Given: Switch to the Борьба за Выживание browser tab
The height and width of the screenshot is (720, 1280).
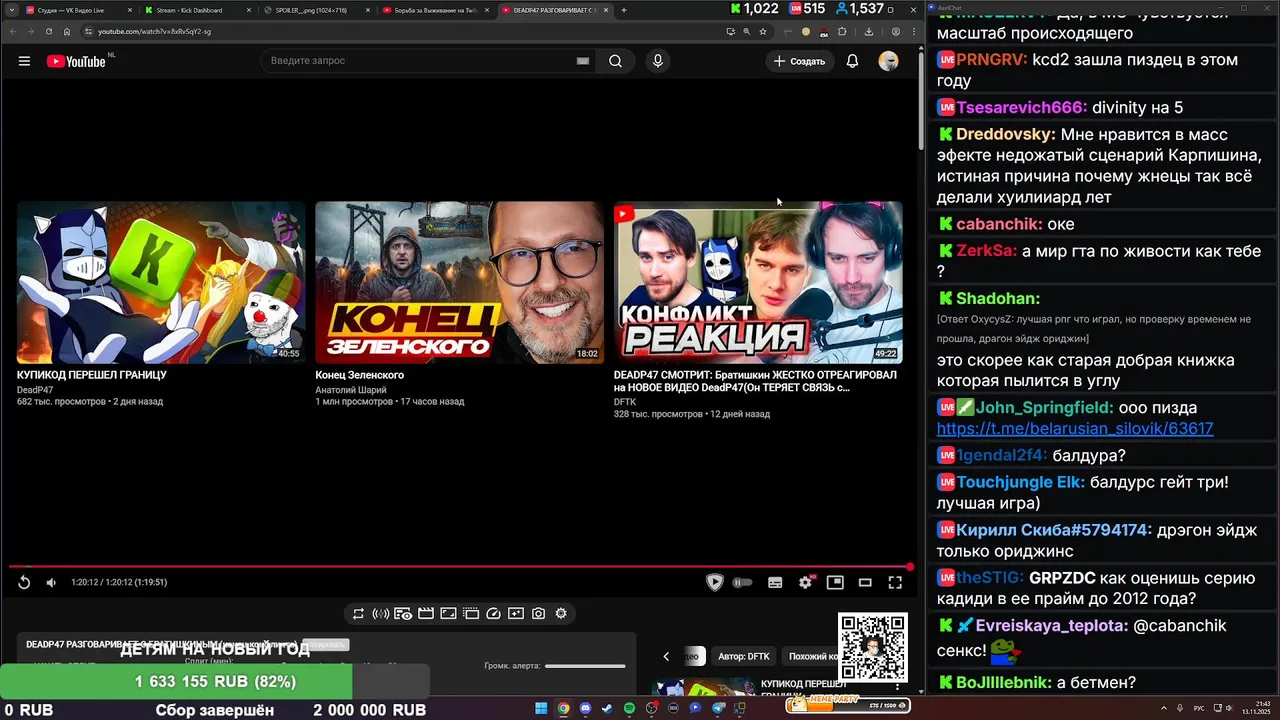Looking at the screenshot, I should tap(435, 10).
